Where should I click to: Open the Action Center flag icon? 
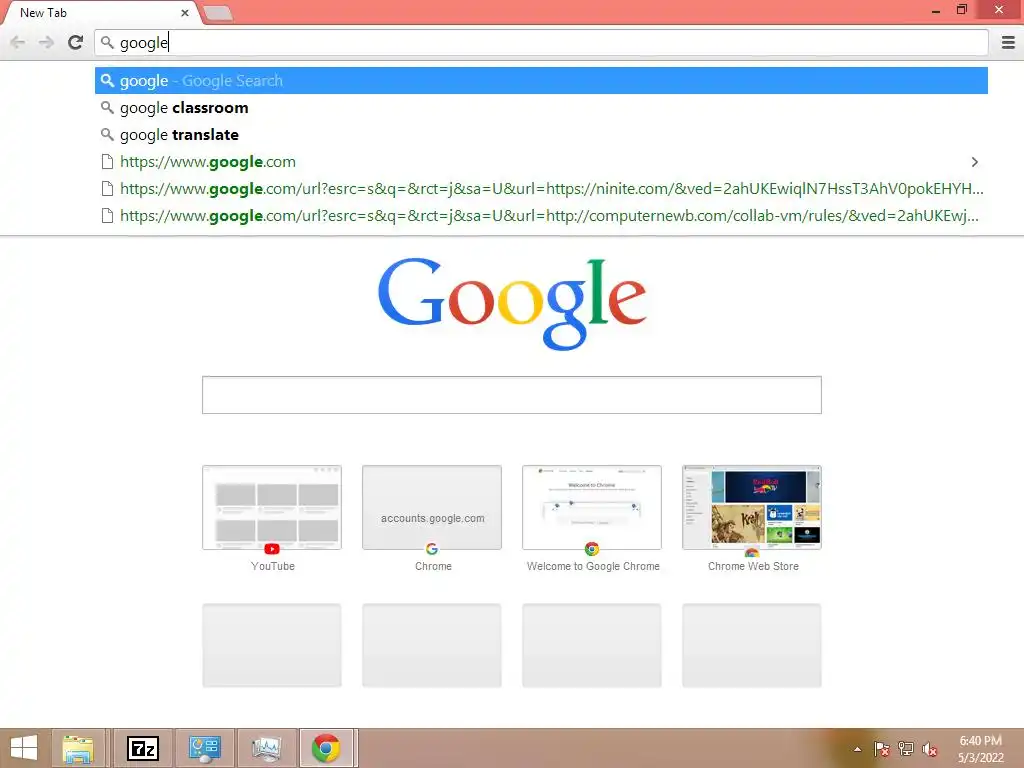(882, 749)
